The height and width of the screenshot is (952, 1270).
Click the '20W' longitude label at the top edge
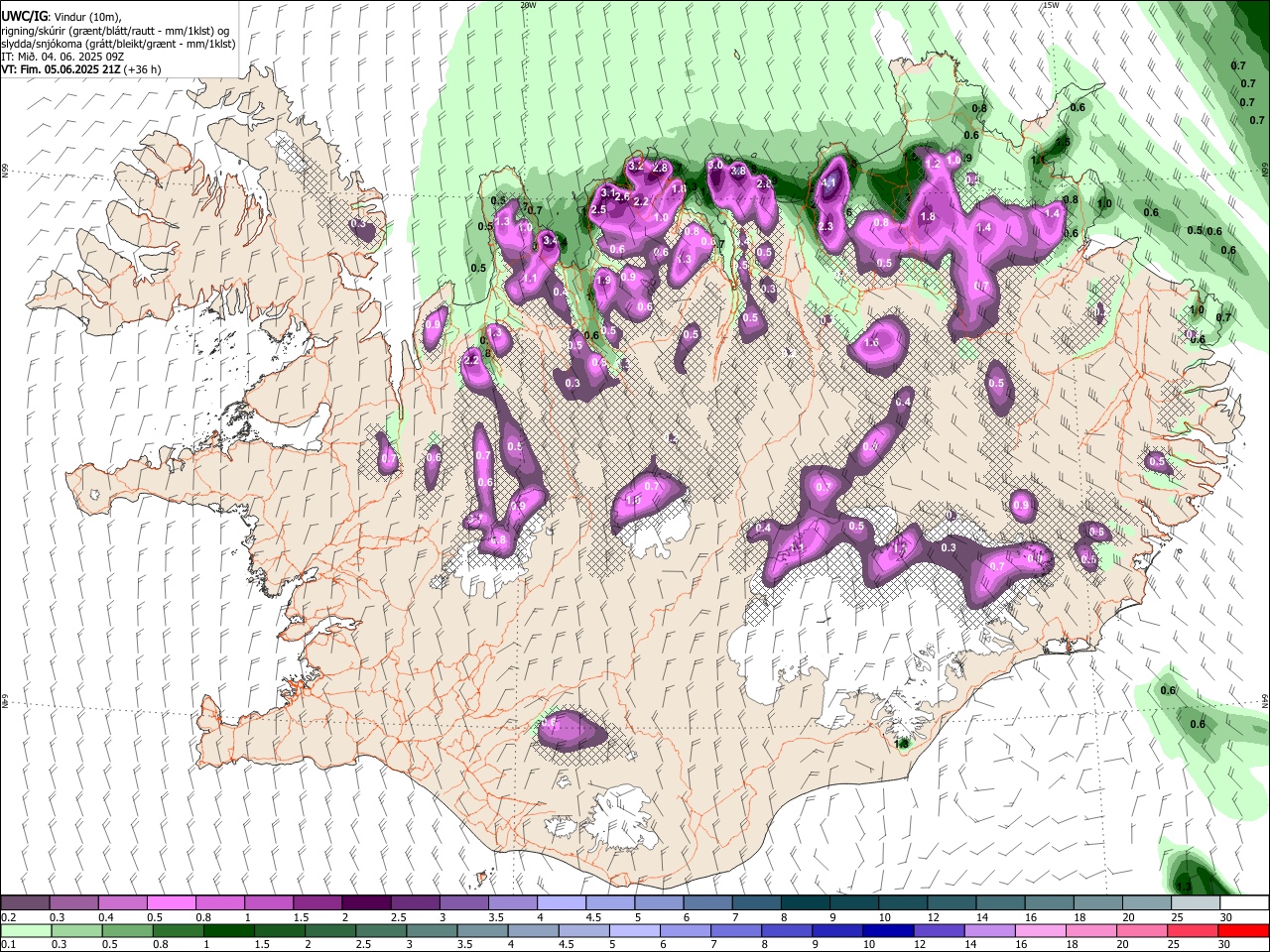click(x=528, y=5)
